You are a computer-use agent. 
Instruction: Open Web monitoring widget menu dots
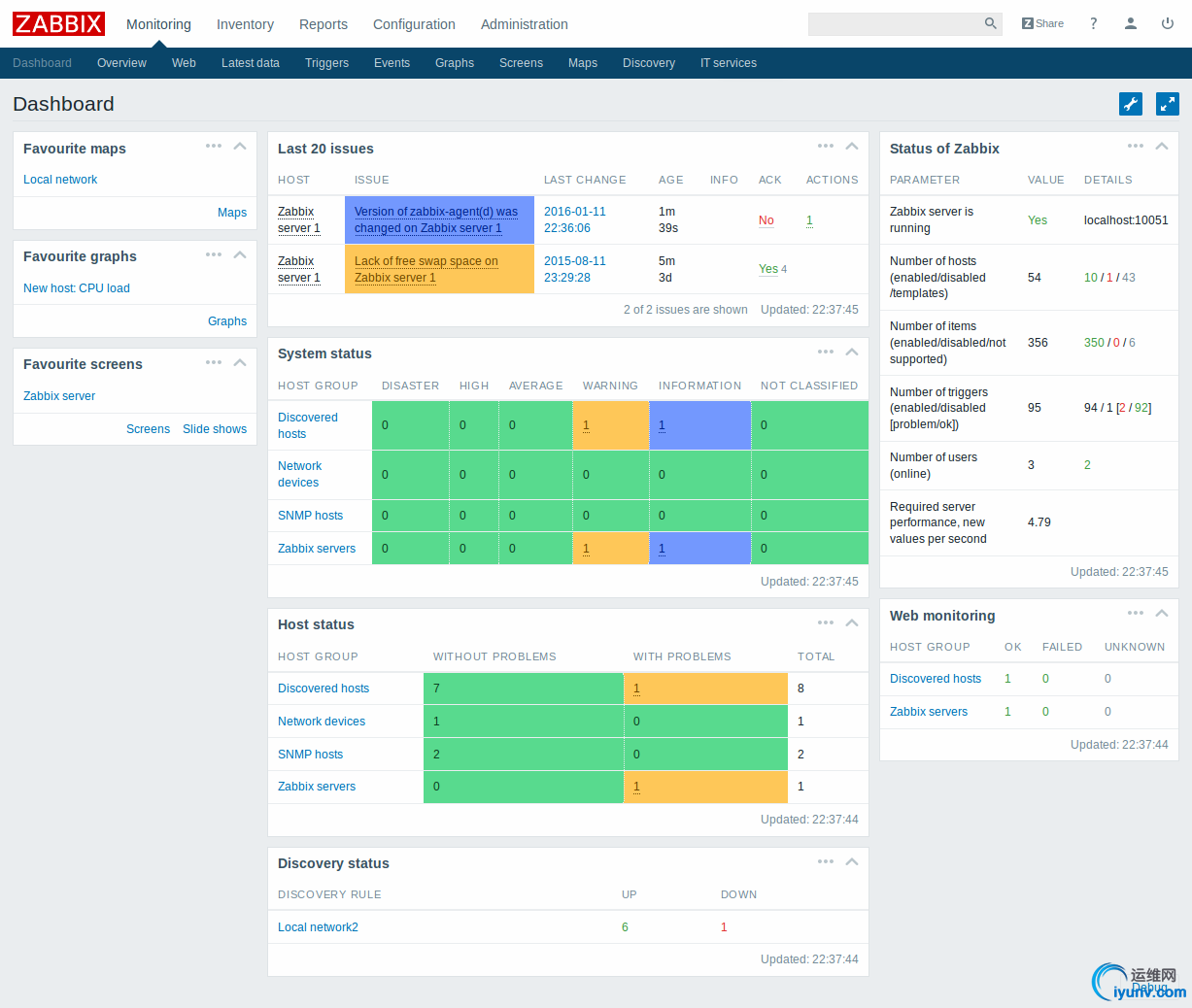pyautogui.click(x=1136, y=613)
